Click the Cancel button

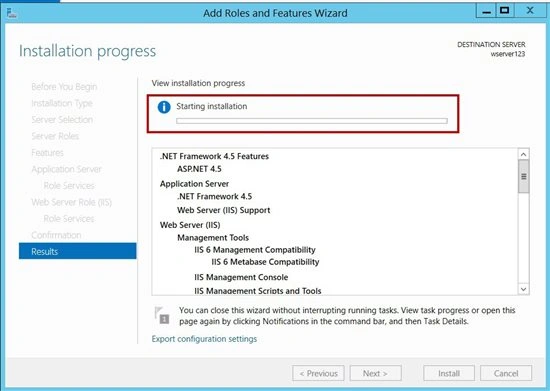[506, 373]
